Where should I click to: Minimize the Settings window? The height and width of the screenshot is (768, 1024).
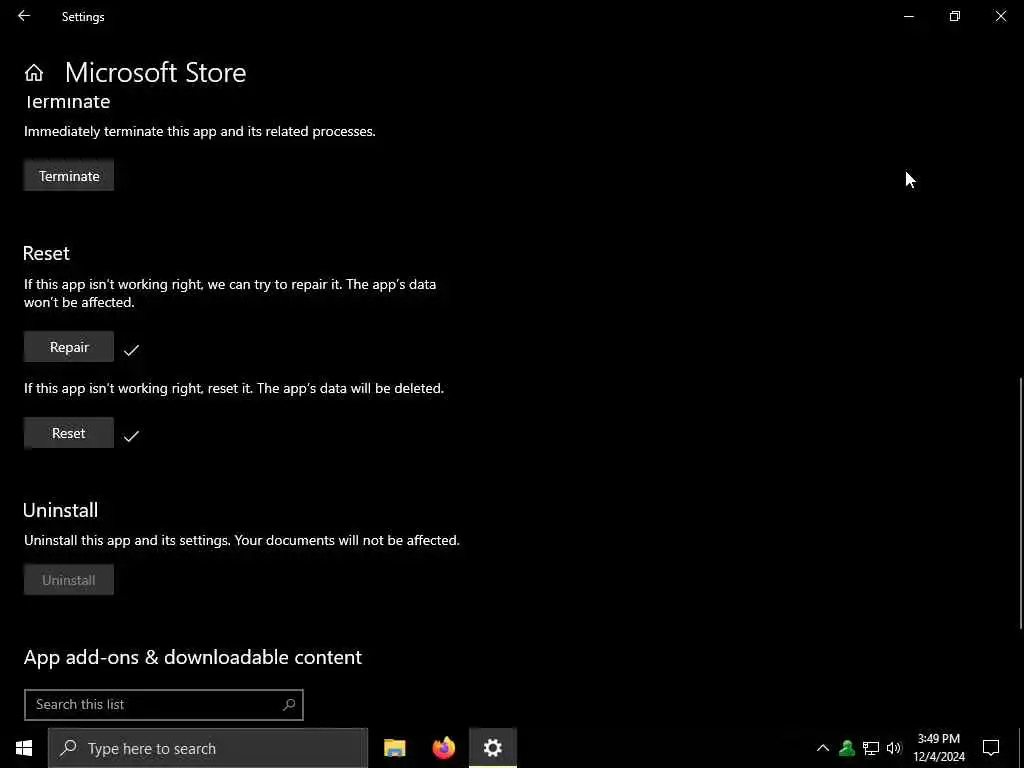pos(908,16)
